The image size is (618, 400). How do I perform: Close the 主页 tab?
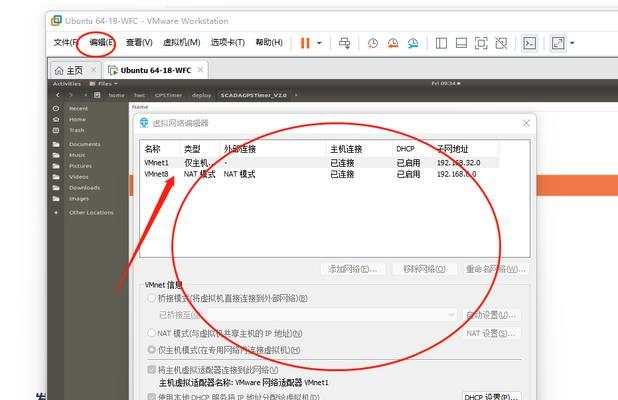(x=93, y=70)
